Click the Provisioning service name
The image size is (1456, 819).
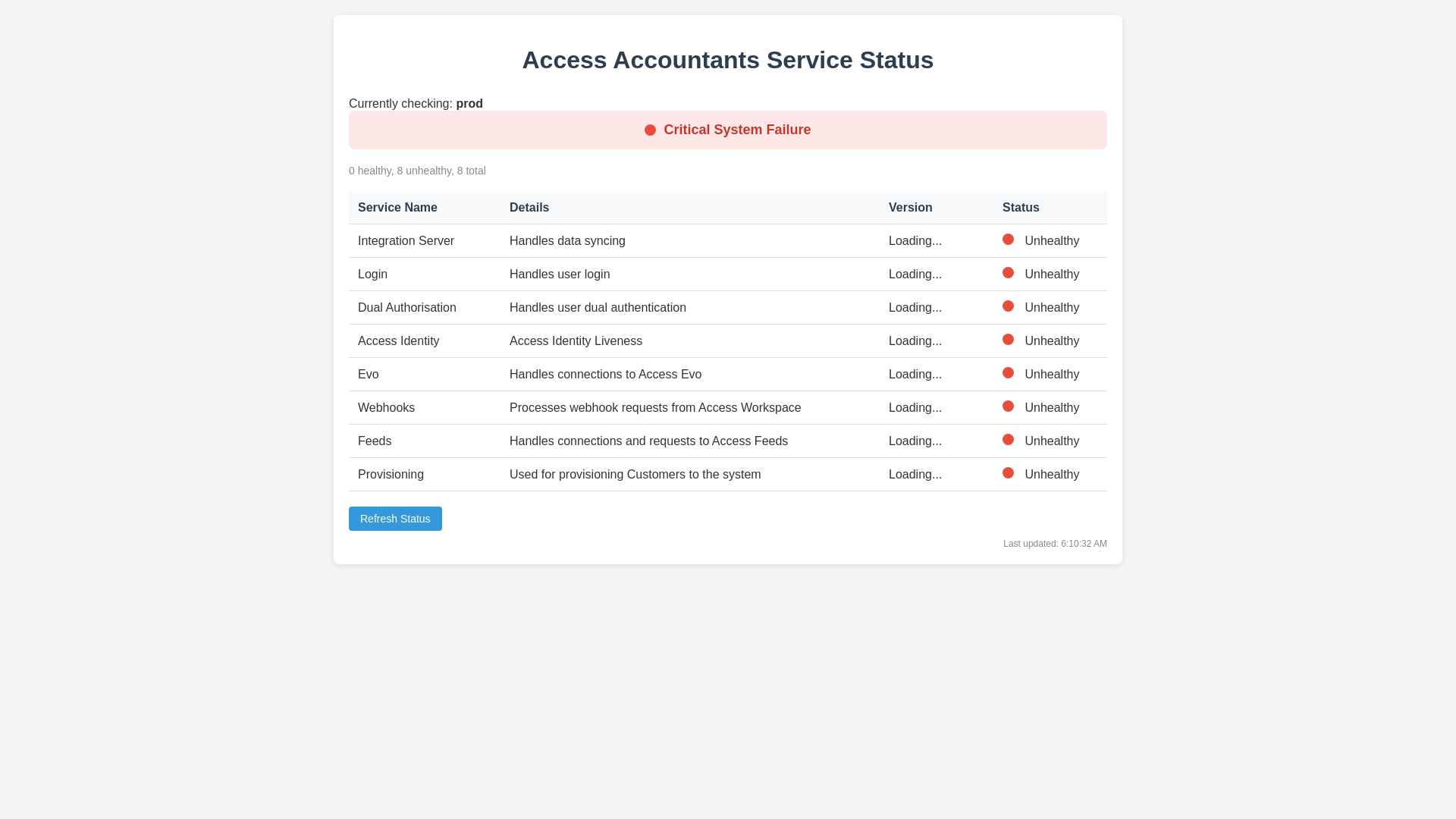391,475
